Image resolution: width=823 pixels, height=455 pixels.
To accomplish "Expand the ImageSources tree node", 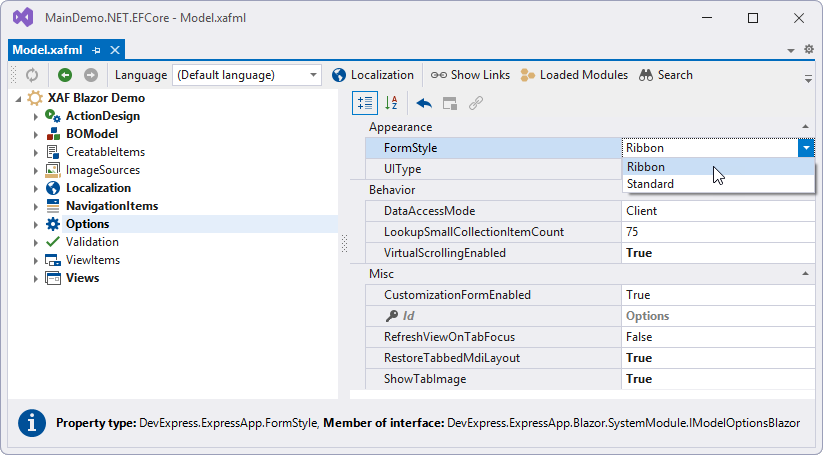I will (x=35, y=171).
